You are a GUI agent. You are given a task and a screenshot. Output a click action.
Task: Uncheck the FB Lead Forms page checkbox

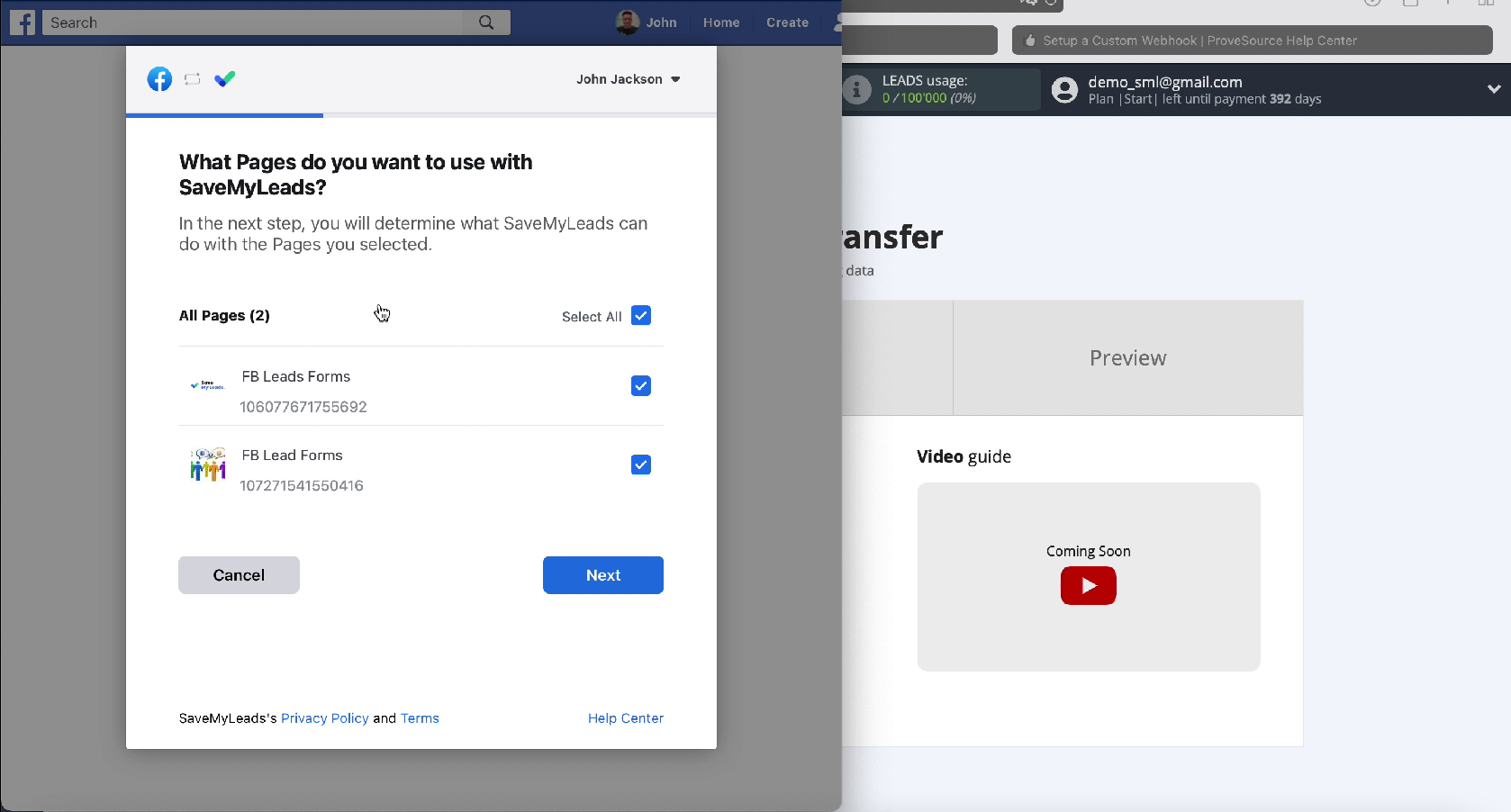click(640, 465)
